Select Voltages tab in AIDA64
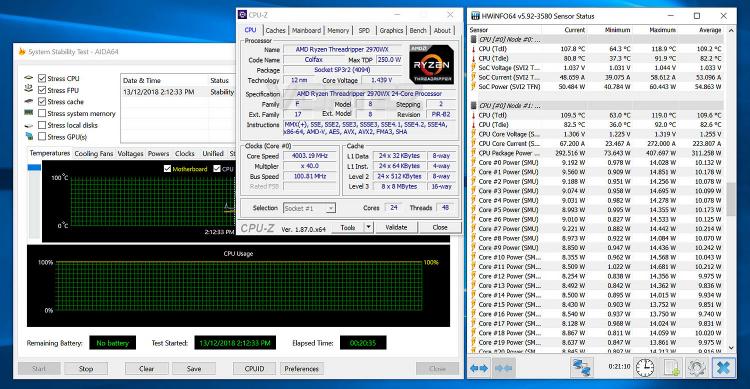The image size is (750, 389). pos(130,154)
